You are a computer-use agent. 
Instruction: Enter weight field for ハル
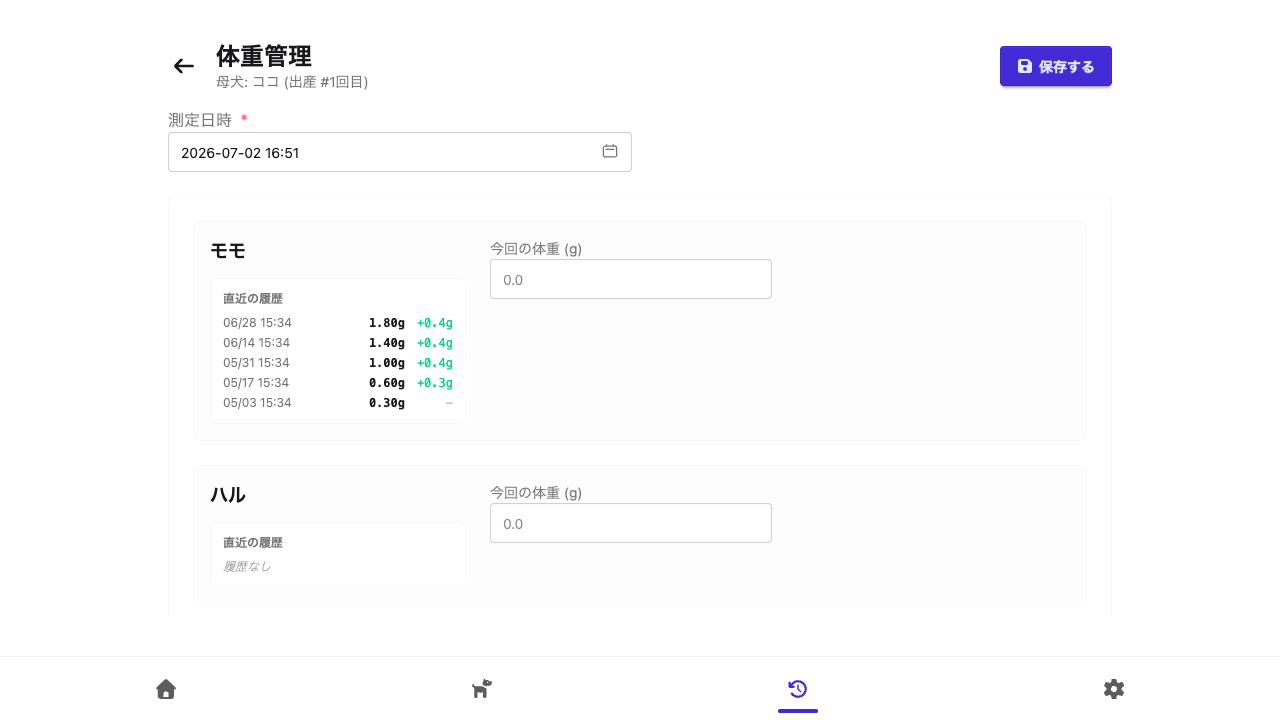pyautogui.click(x=631, y=523)
